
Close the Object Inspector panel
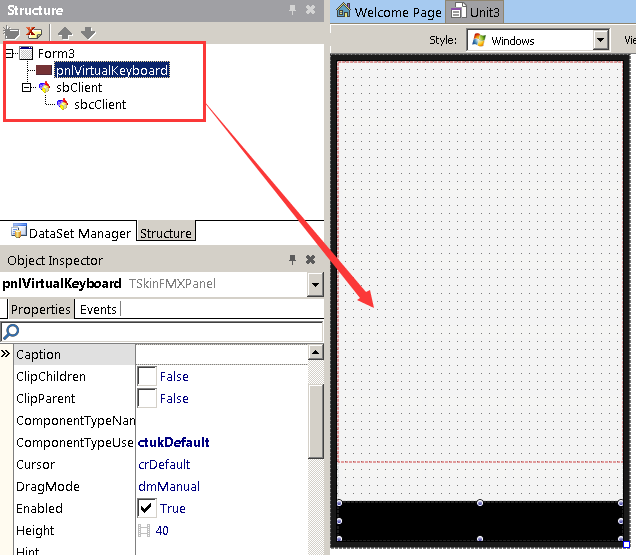(x=310, y=260)
